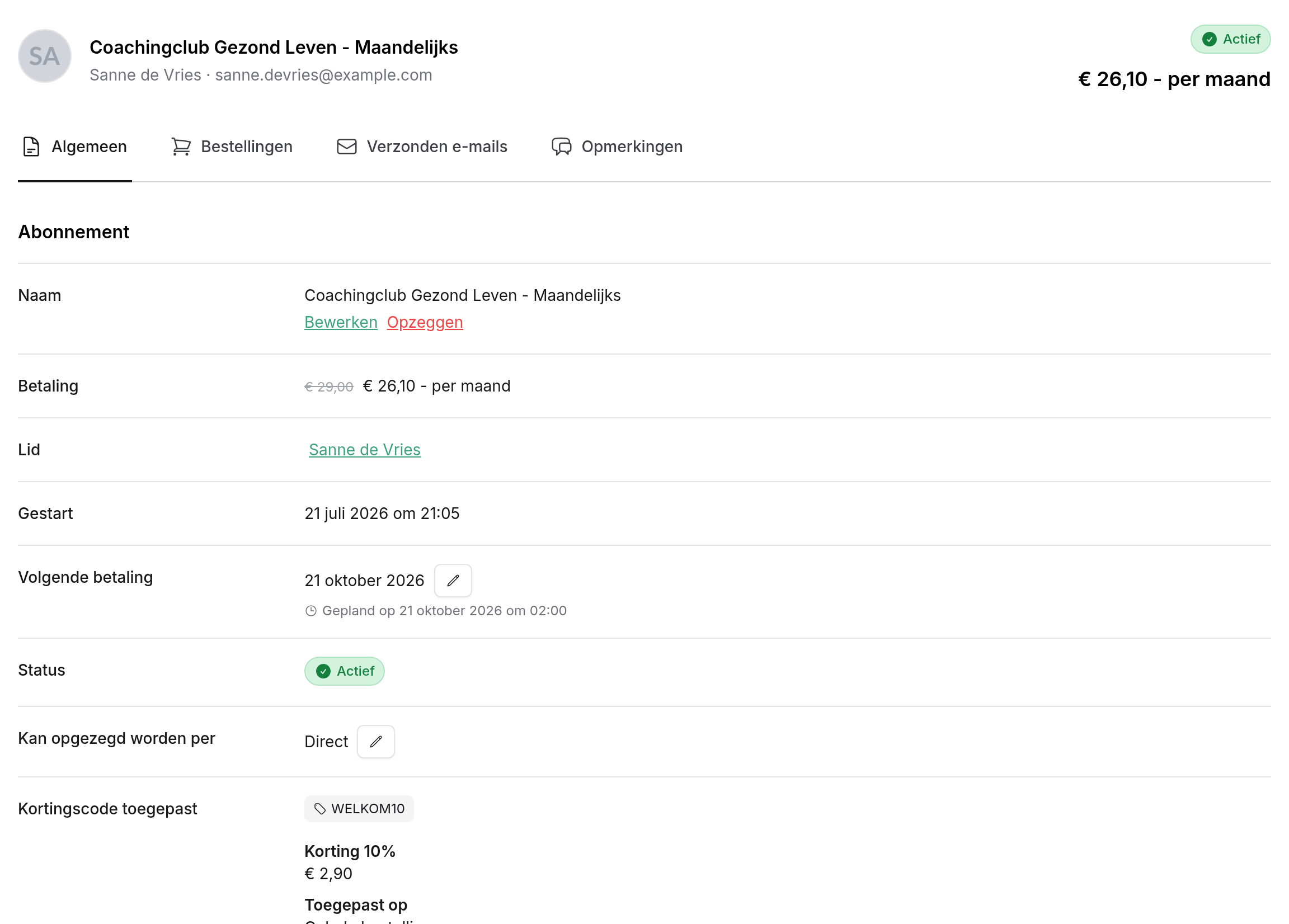Open the Algemeen tab
The height and width of the screenshot is (924, 1289).
[75, 147]
